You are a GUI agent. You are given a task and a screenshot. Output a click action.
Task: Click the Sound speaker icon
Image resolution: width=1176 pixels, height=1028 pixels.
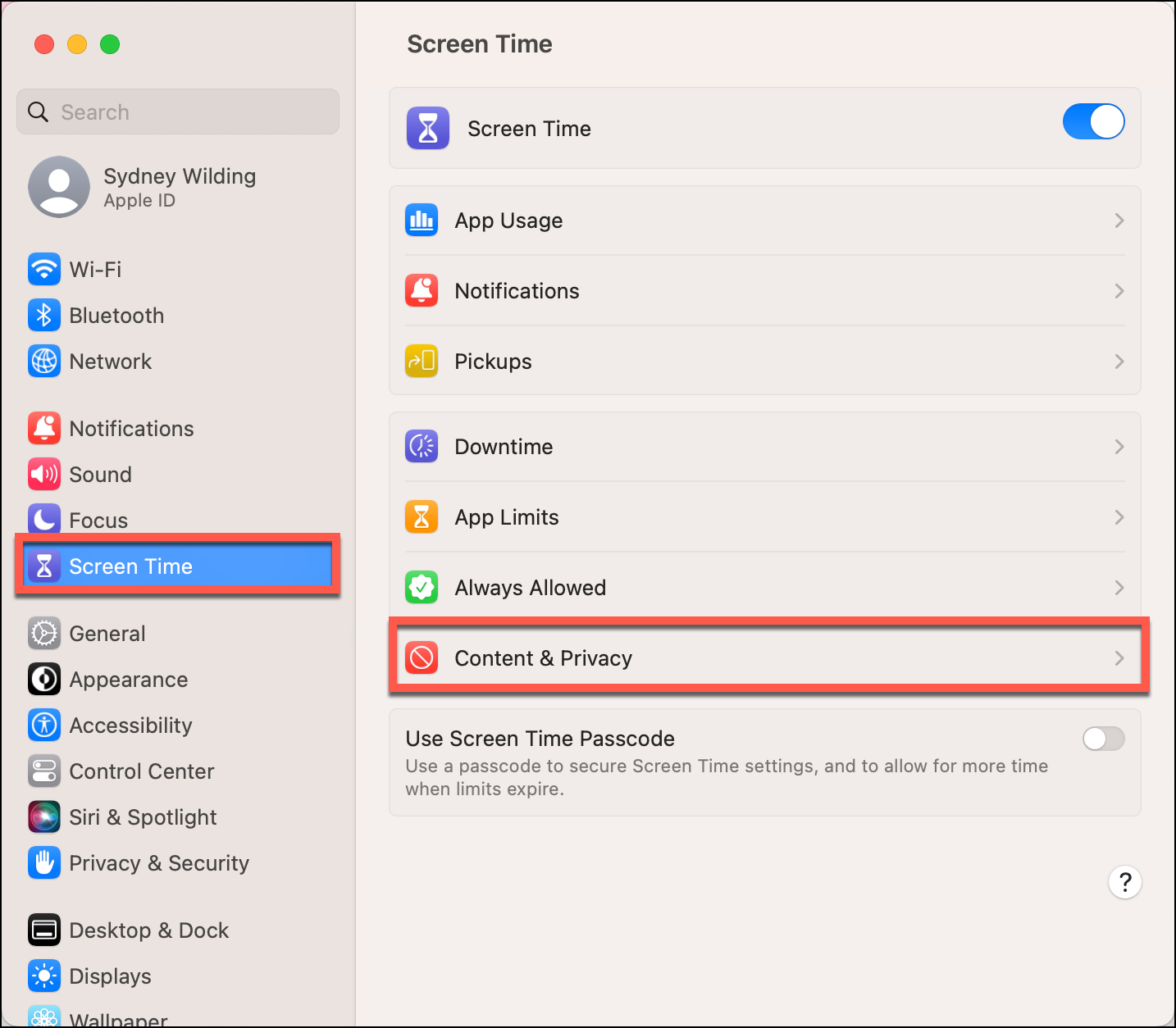(x=44, y=474)
